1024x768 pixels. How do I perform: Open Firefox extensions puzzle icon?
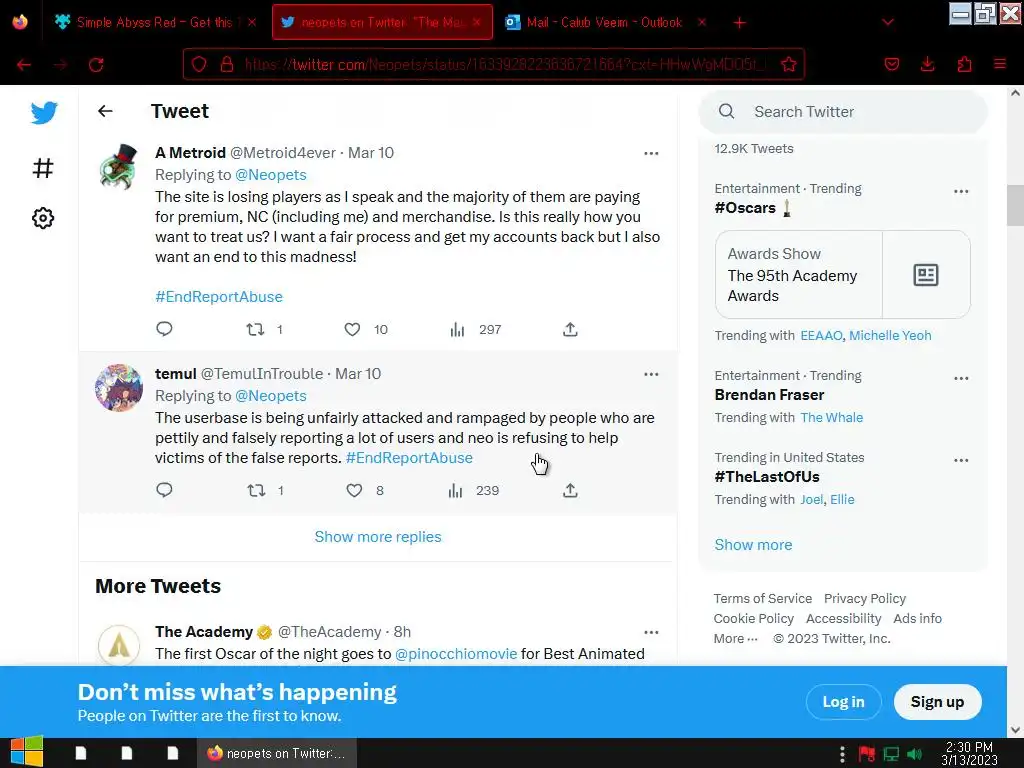pyautogui.click(x=964, y=64)
